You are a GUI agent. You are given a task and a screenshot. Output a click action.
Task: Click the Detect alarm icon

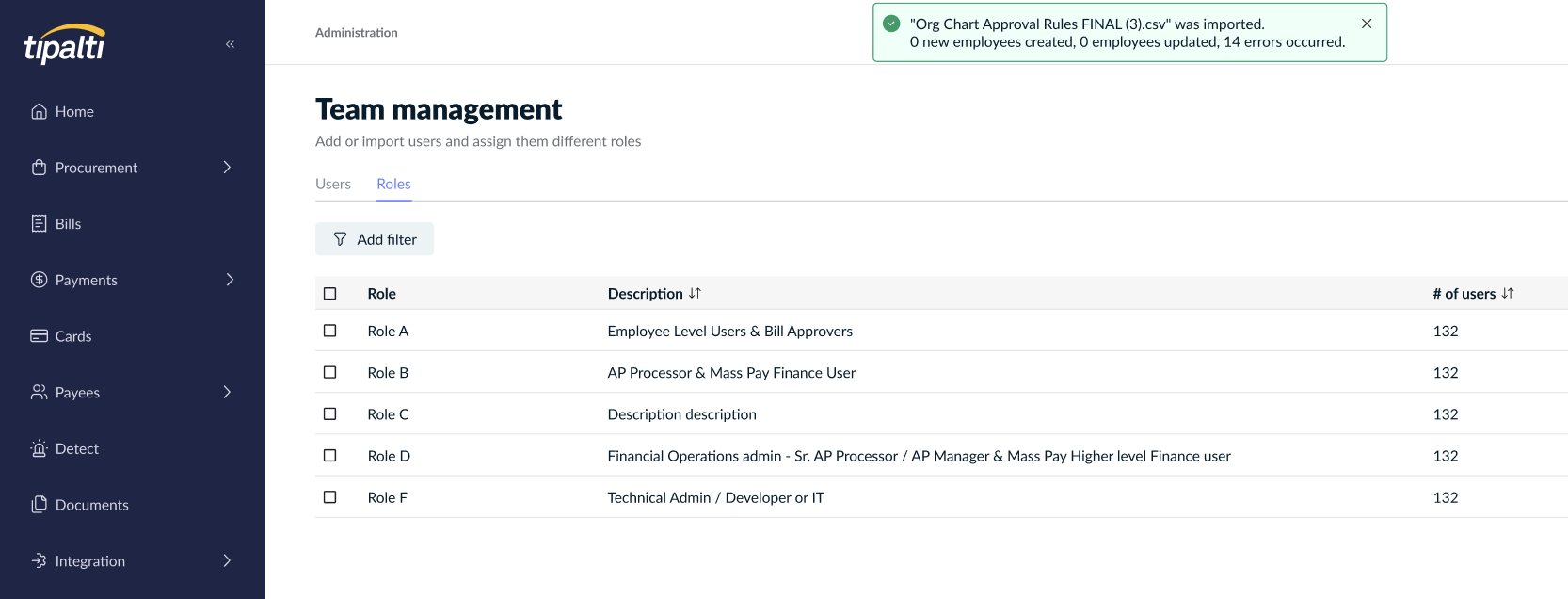[39, 448]
